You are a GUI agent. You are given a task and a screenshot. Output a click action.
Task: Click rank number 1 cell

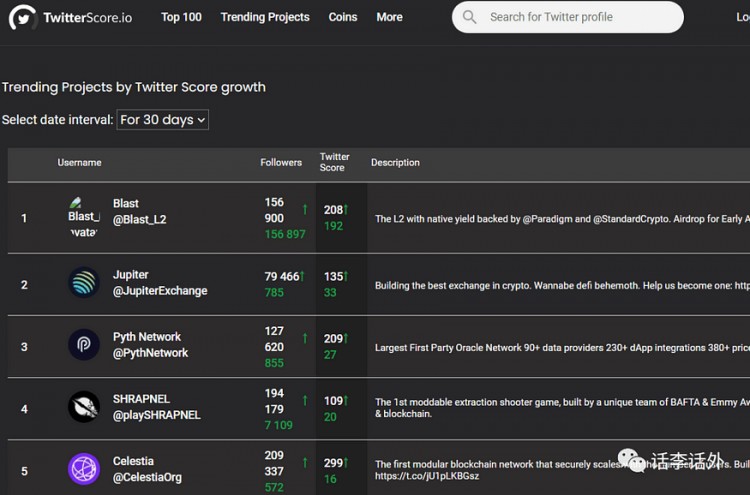(x=24, y=218)
